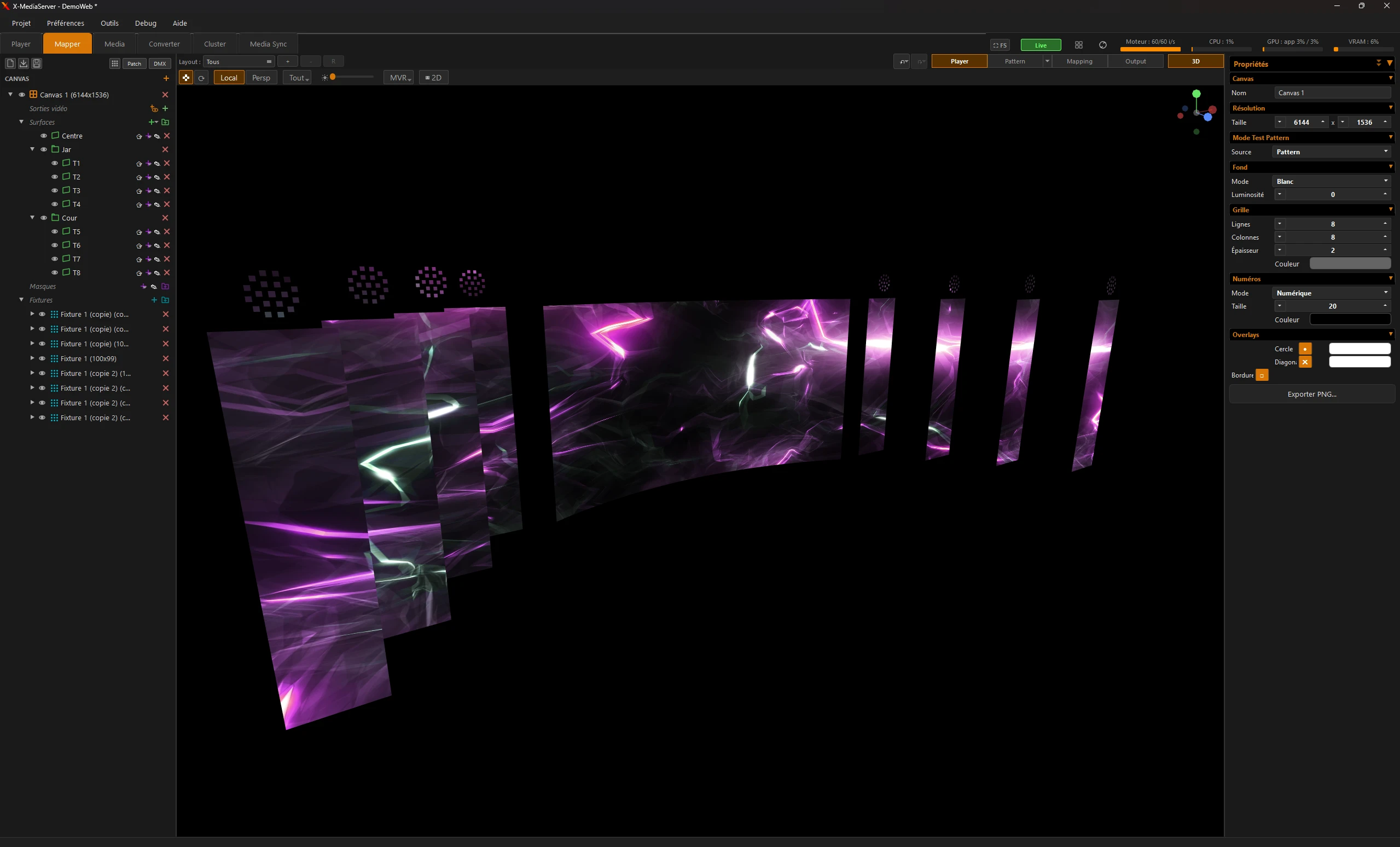The width and height of the screenshot is (1400, 847).
Task: Click the Nom field containing Canvas 1
Action: [x=1332, y=92]
